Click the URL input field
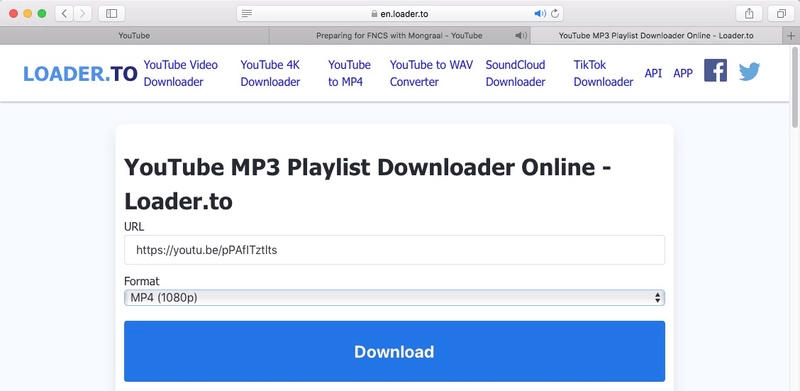The height and width of the screenshot is (391, 800). pyautogui.click(x=394, y=250)
